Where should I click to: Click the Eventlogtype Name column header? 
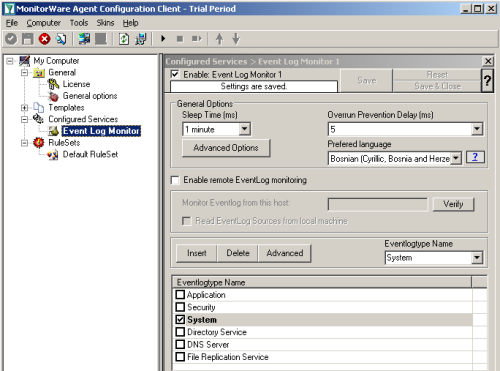322,282
